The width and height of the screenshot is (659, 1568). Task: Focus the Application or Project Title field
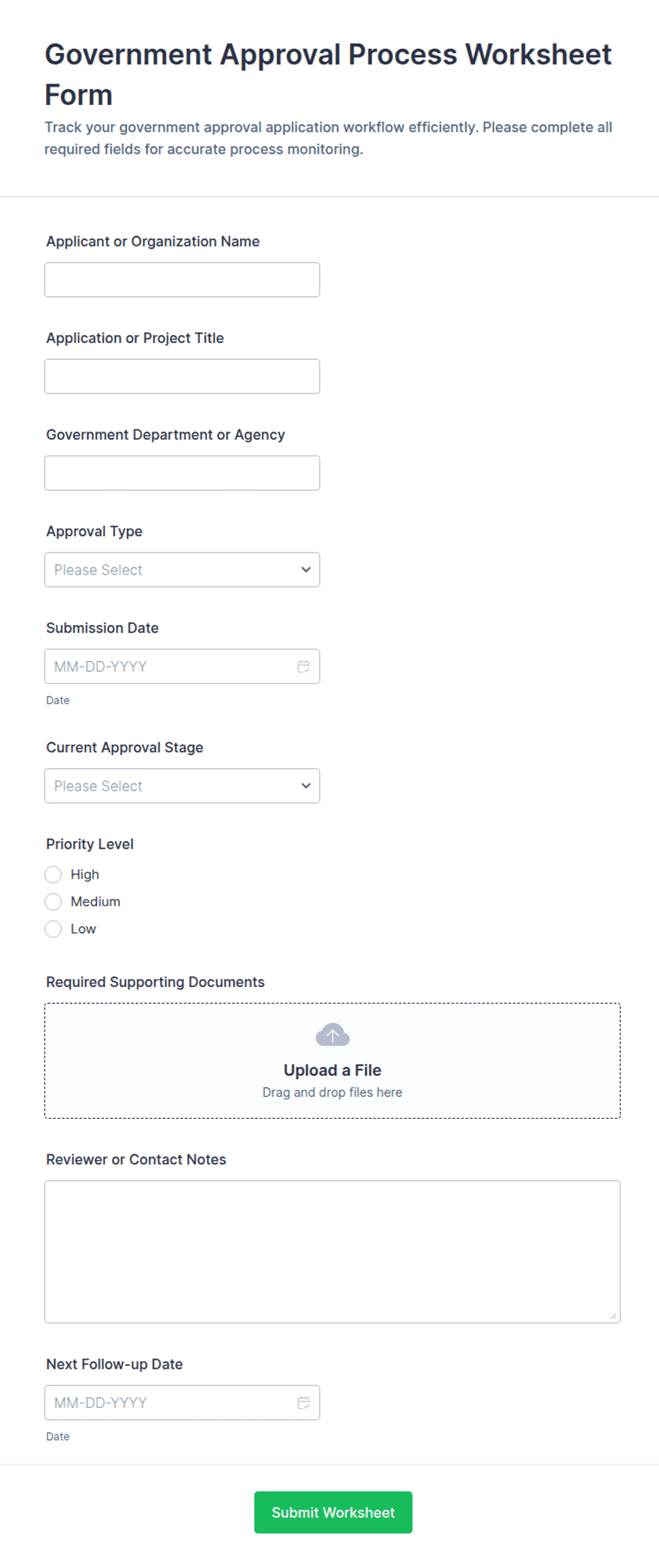(182, 376)
